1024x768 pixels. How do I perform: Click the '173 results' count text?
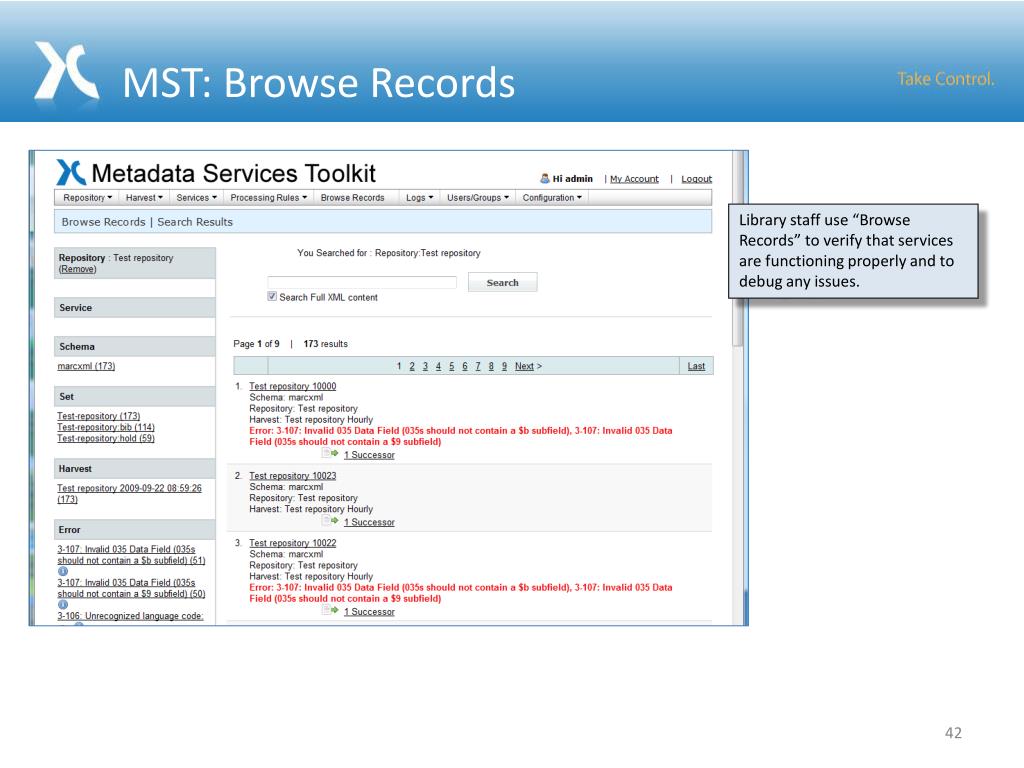325,344
